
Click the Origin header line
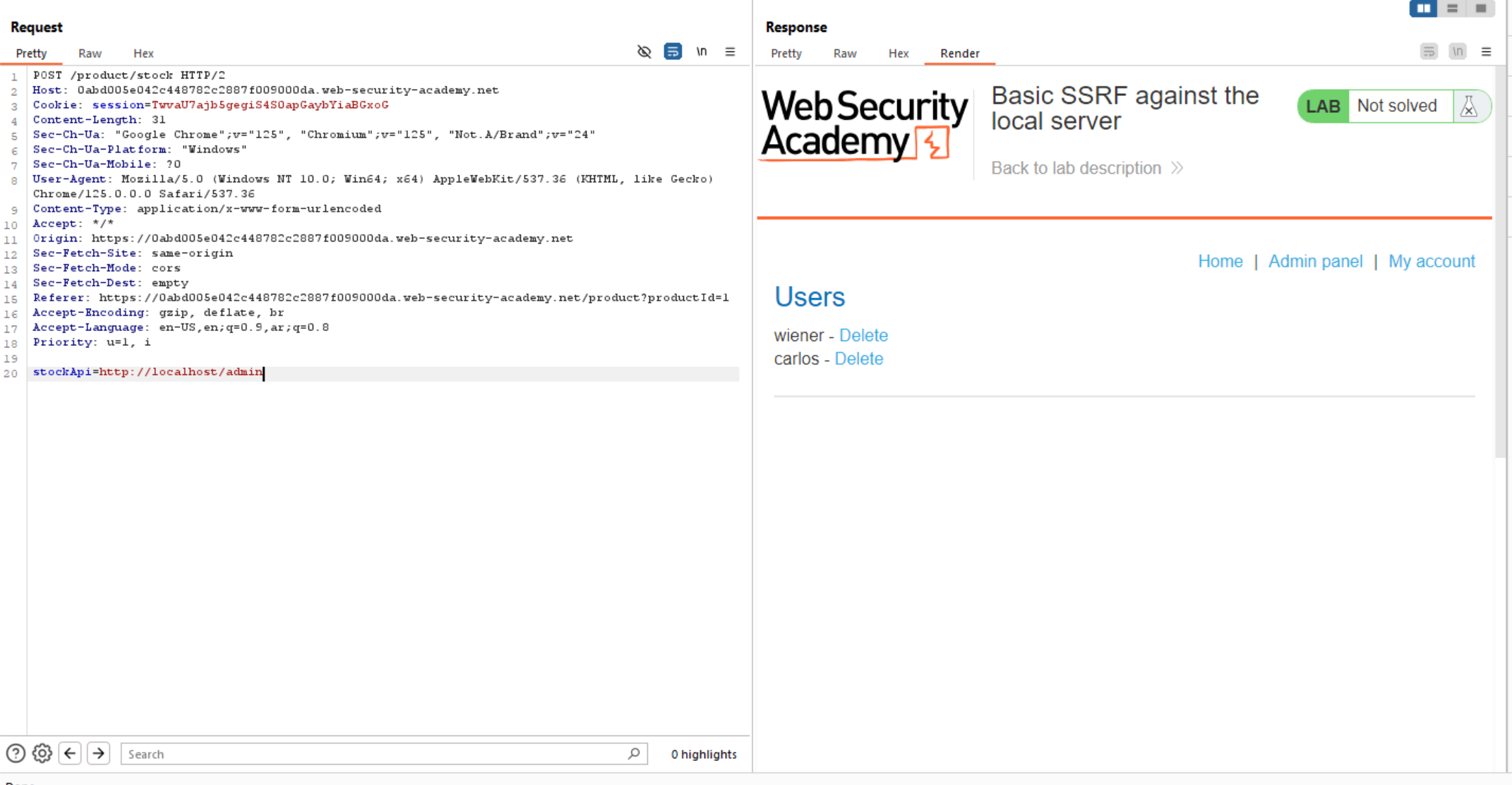303,238
